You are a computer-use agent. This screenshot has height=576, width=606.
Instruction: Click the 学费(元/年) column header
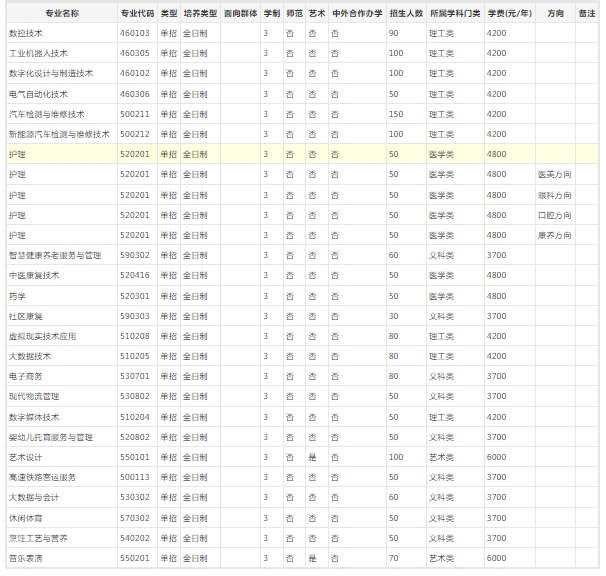coord(508,14)
